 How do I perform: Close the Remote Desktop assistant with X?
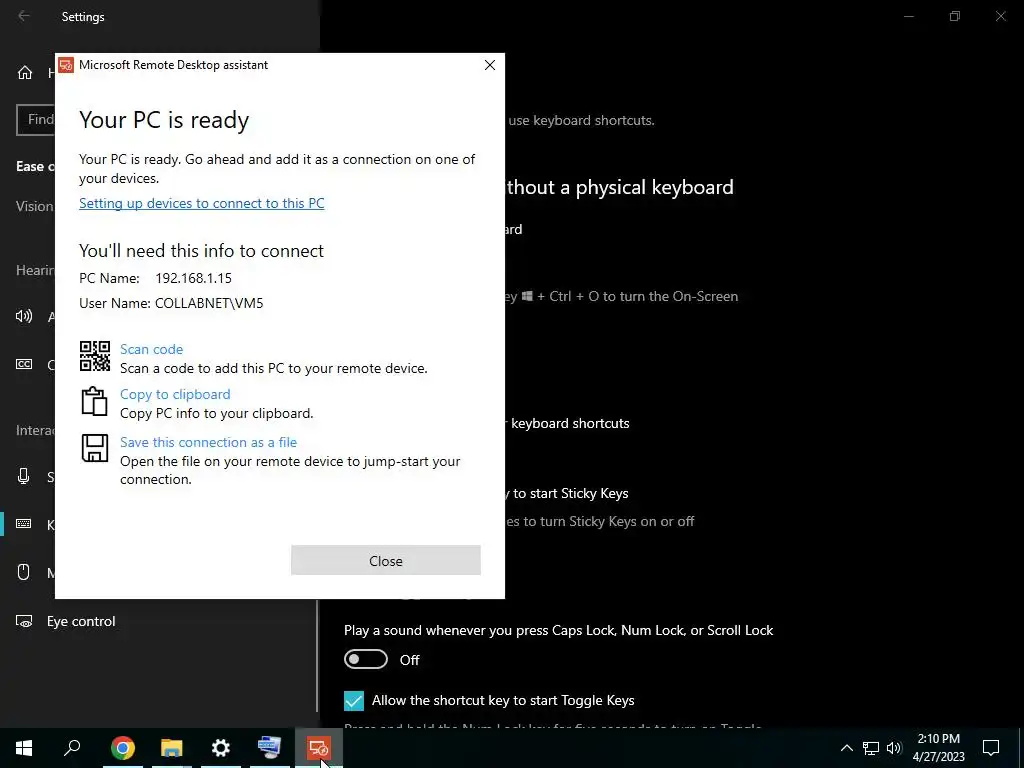point(490,65)
